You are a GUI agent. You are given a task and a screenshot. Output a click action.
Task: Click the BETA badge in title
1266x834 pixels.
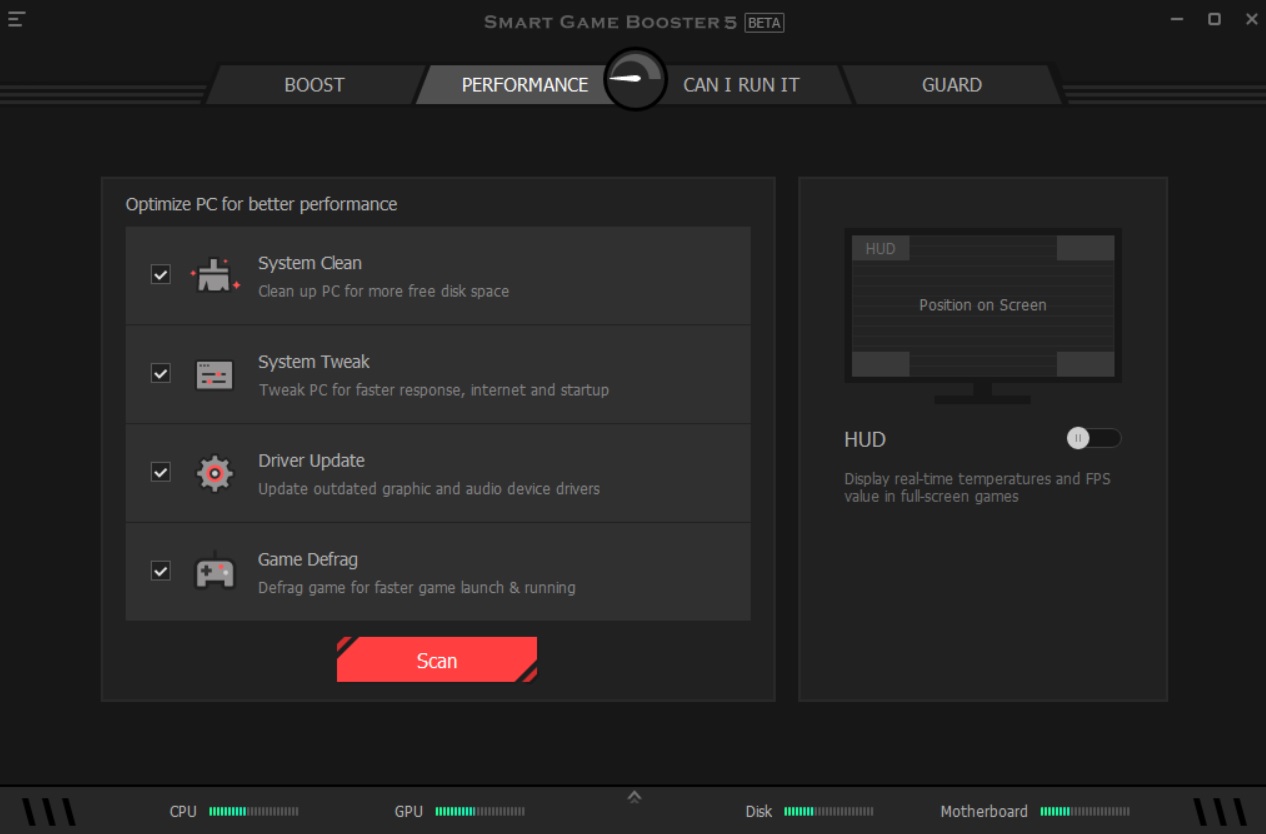click(x=764, y=22)
